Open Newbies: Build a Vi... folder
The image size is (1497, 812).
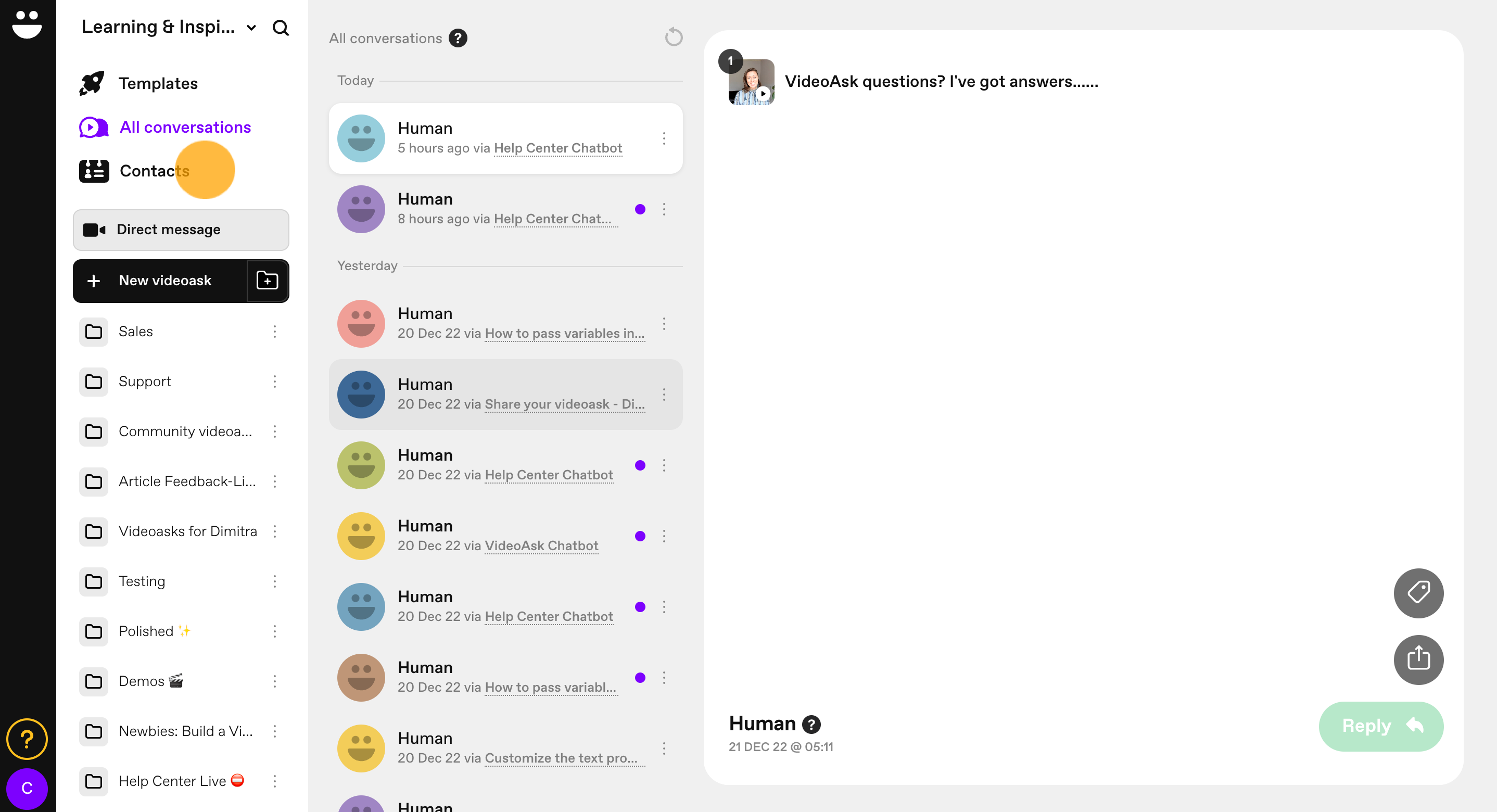point(186,731)
